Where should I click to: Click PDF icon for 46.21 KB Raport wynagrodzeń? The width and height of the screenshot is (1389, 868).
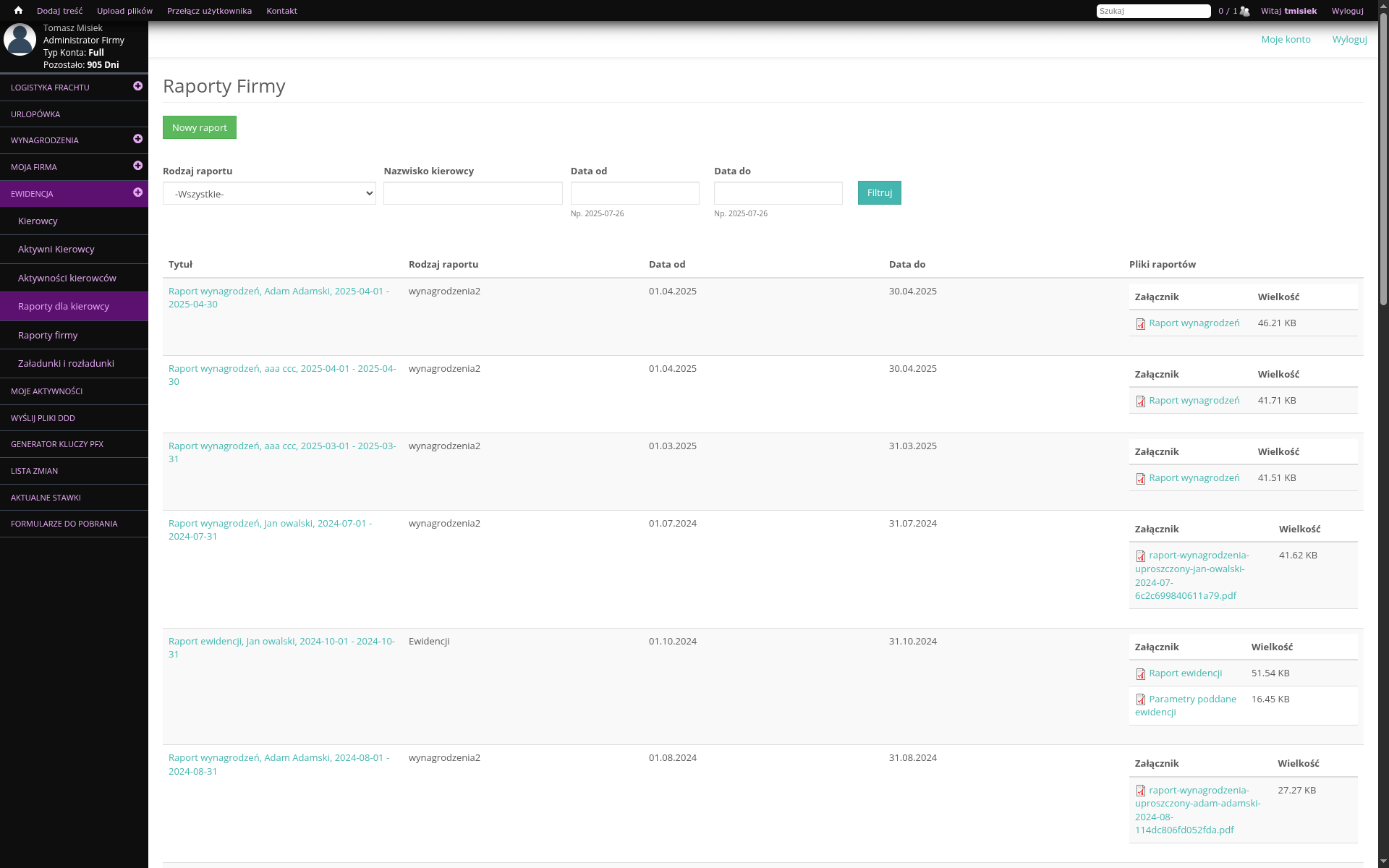[x=1141, y=324]
